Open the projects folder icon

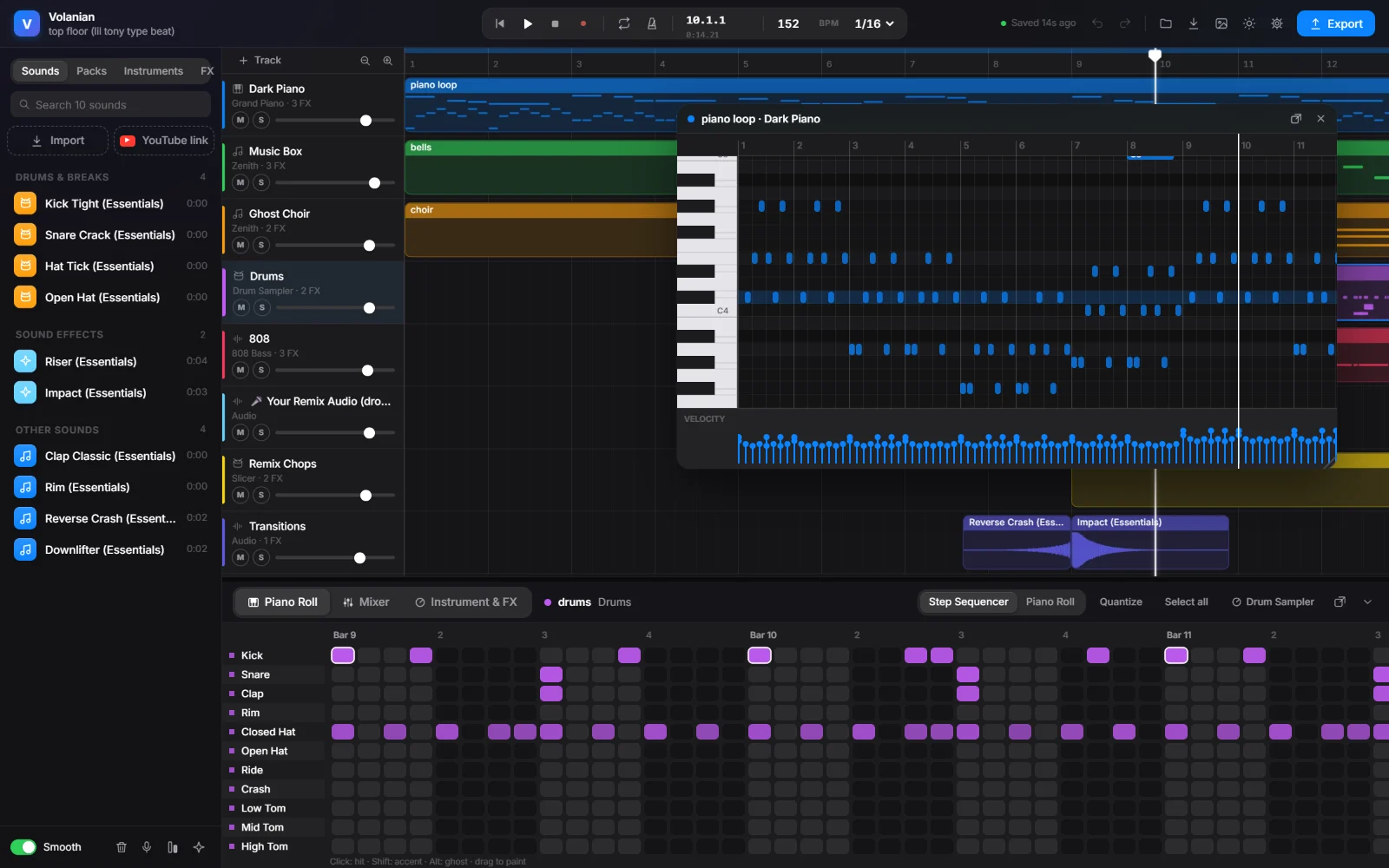(x=1166, y=23)
